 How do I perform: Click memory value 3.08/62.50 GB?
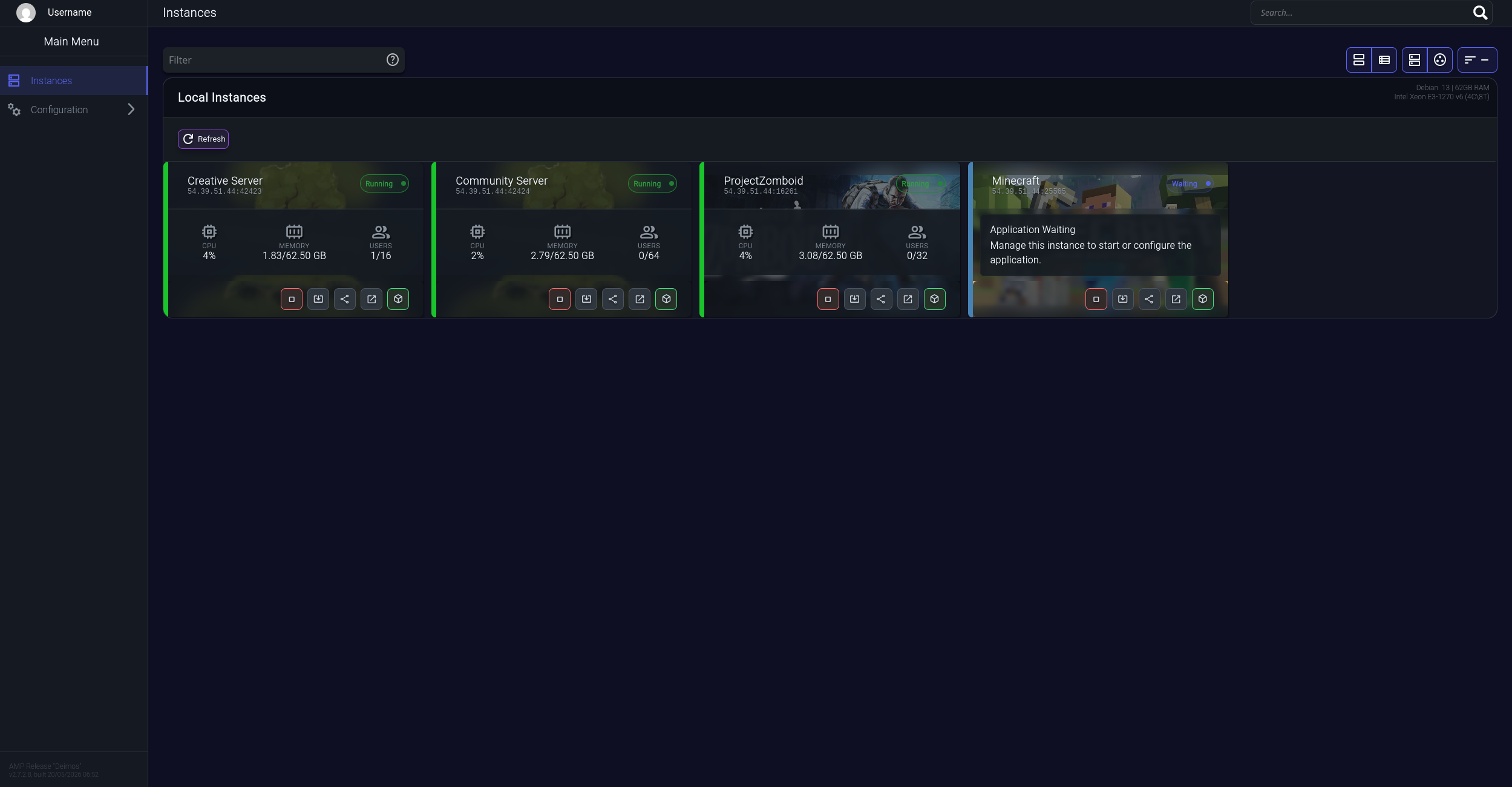click(x=830, y=256)
